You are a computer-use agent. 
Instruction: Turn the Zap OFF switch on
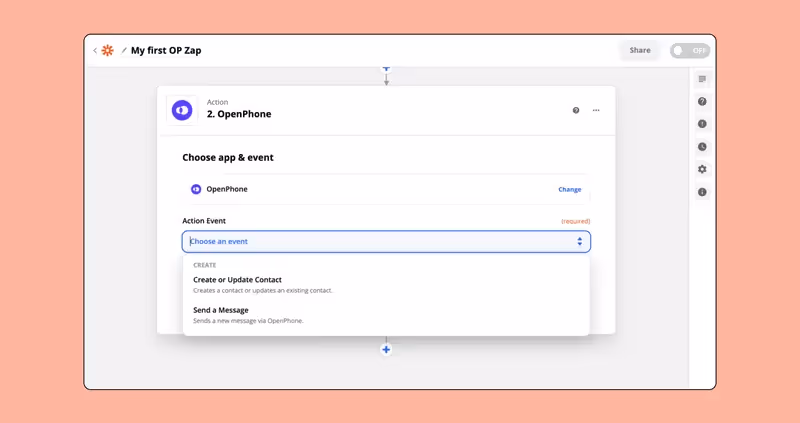(690, 51)
